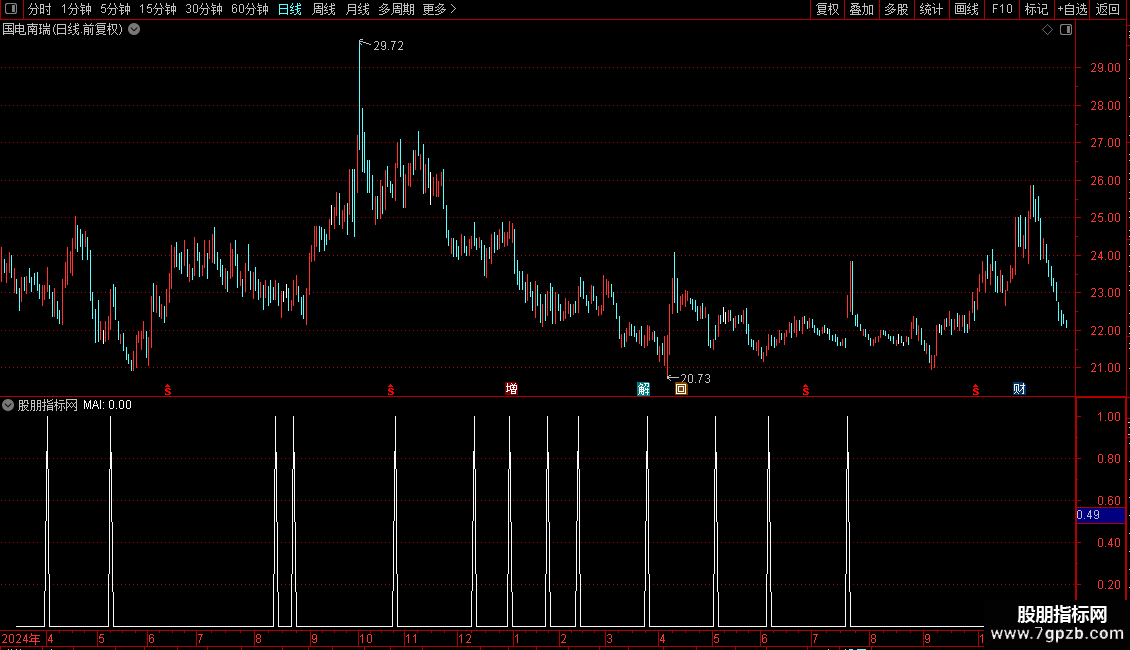This screenshot has width=1130, height=650.
Task: Switch to 周线 weekly chart
Action: (x=324, y=9)
